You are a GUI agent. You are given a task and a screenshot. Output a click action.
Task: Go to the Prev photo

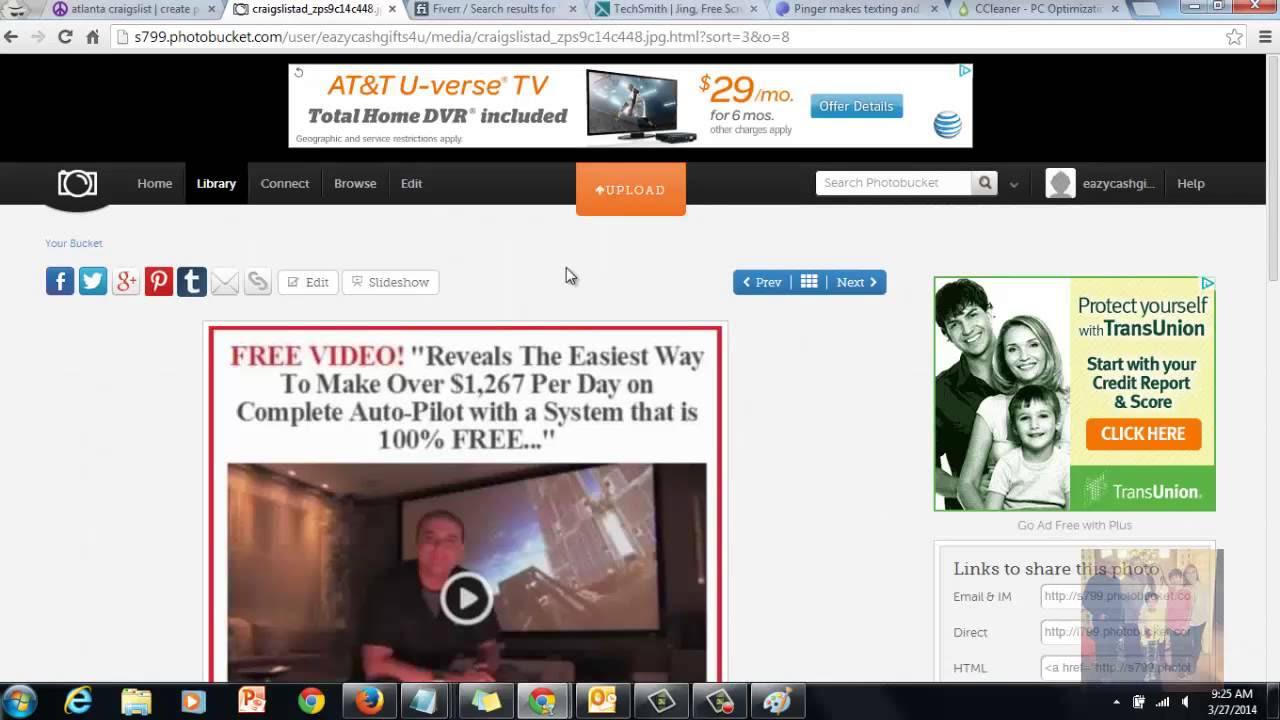pos(763,282)
